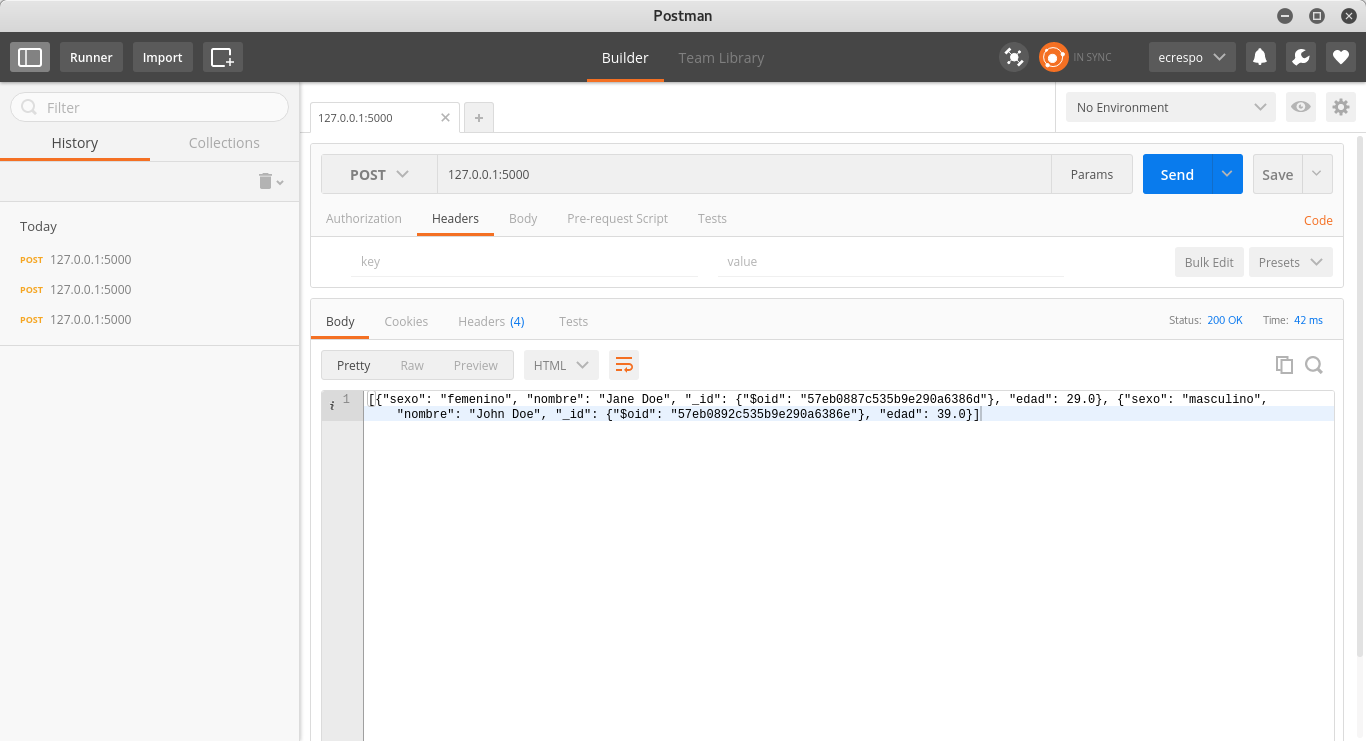Click the heart icon in header
The image size is (1366, 741).
point(1340,57)
